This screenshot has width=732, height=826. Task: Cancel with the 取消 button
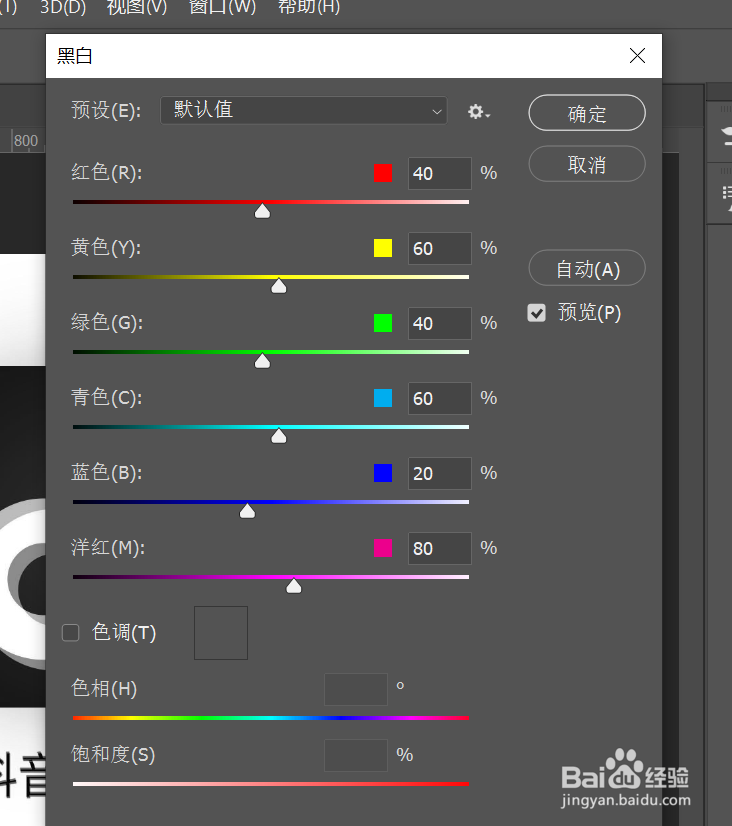[587, 164]
